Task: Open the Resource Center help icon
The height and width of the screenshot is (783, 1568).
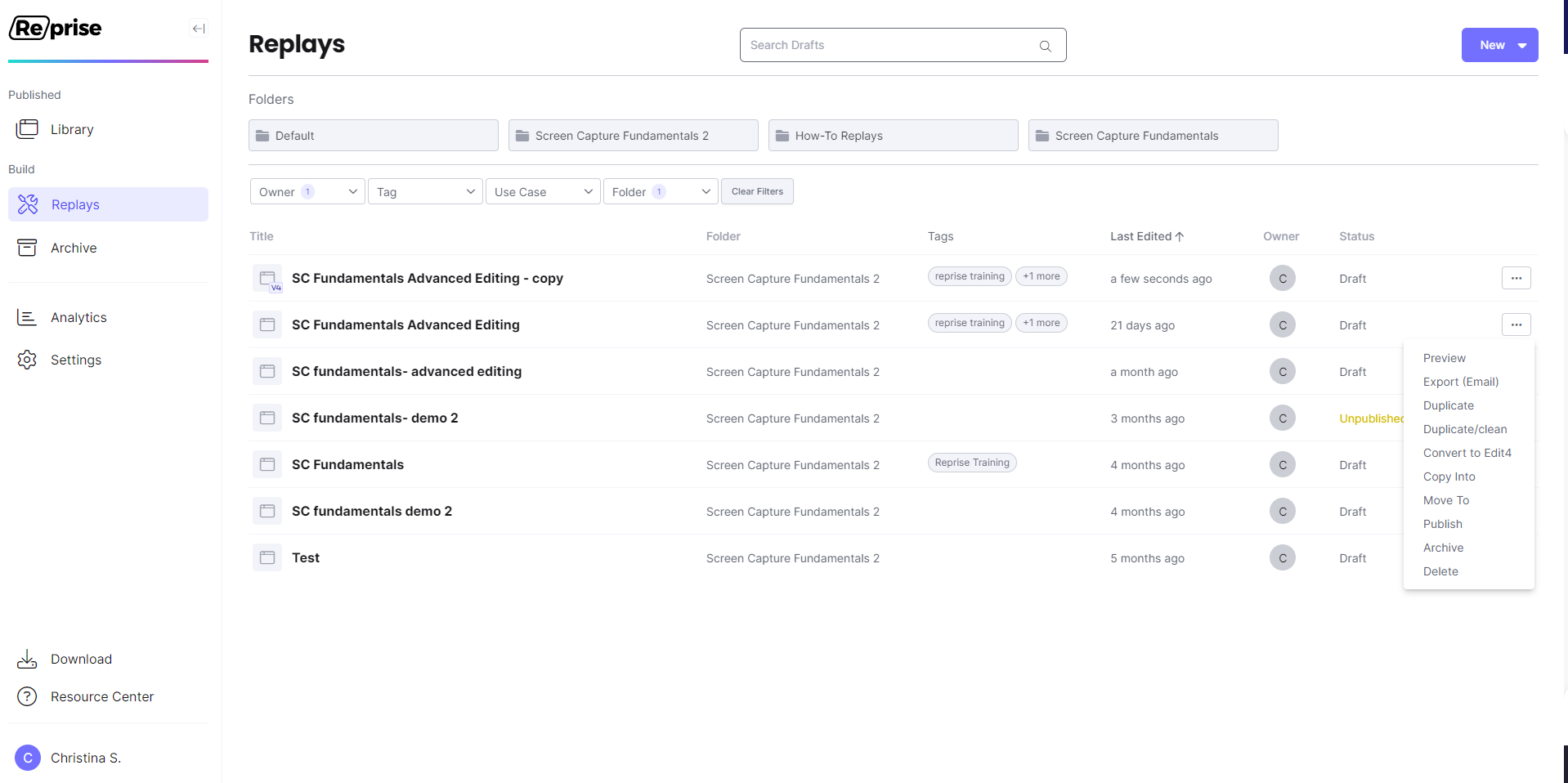Action: [x=27, y=696]
